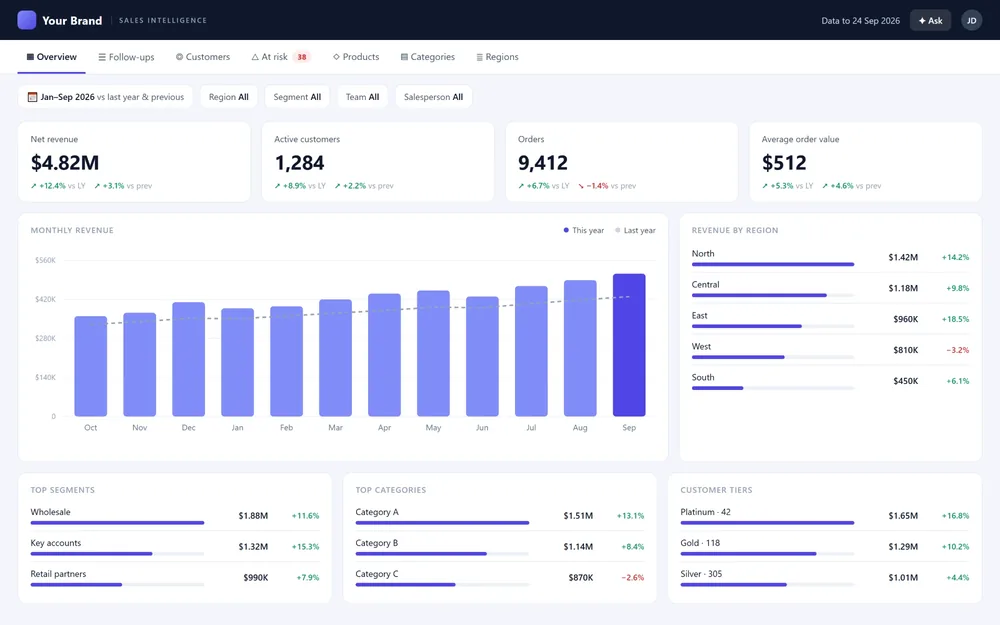
Task: Click the +16.8% Platinum change value
Action: click(x=955, y=515)
